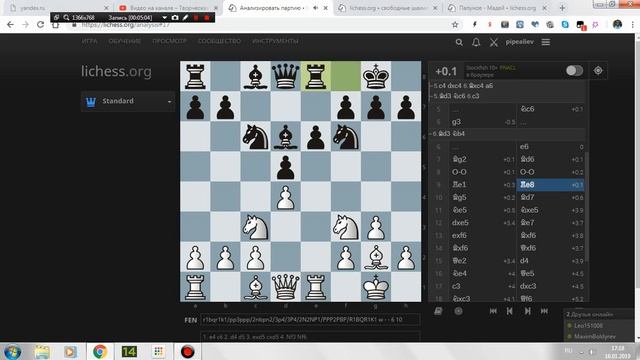This screenshot has width=640, height=360.
Task: Open the hamburger menu beside pipealiev
Action: tap(546, 42)
